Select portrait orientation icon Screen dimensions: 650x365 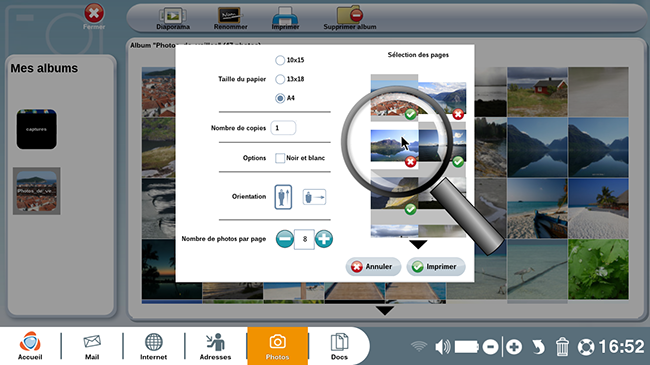(x=283, y=197)
